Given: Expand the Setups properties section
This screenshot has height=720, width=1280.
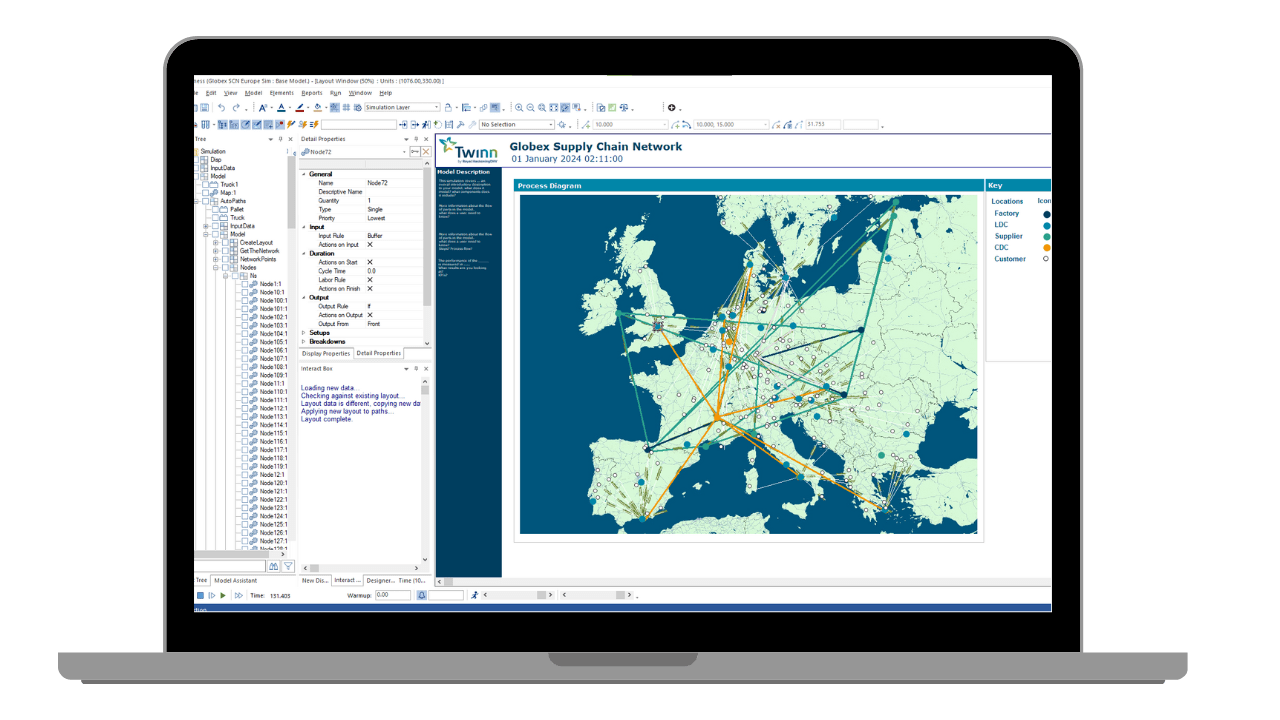Looking at the screenshot, I should coord(304,333).
